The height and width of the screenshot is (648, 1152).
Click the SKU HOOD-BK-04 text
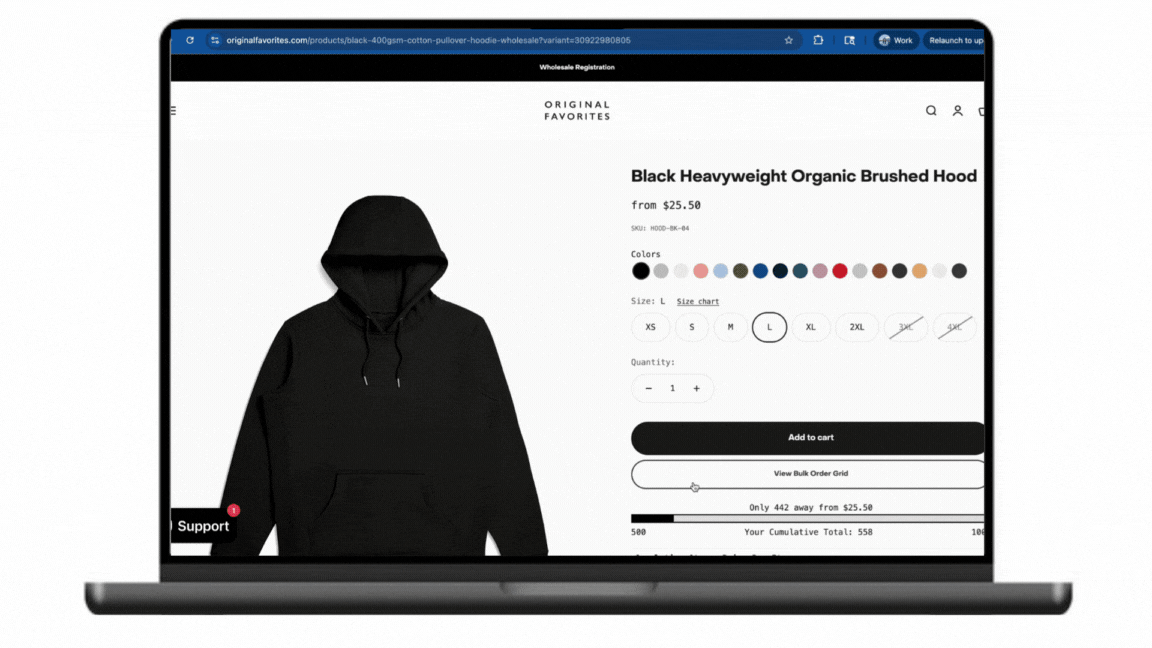(660, 228)
